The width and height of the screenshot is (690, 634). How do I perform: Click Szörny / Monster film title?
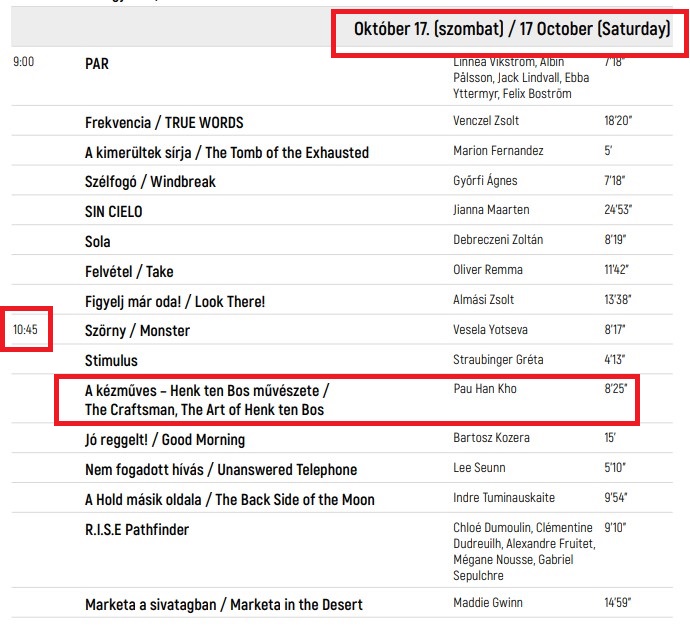click(x=137, y=331)
